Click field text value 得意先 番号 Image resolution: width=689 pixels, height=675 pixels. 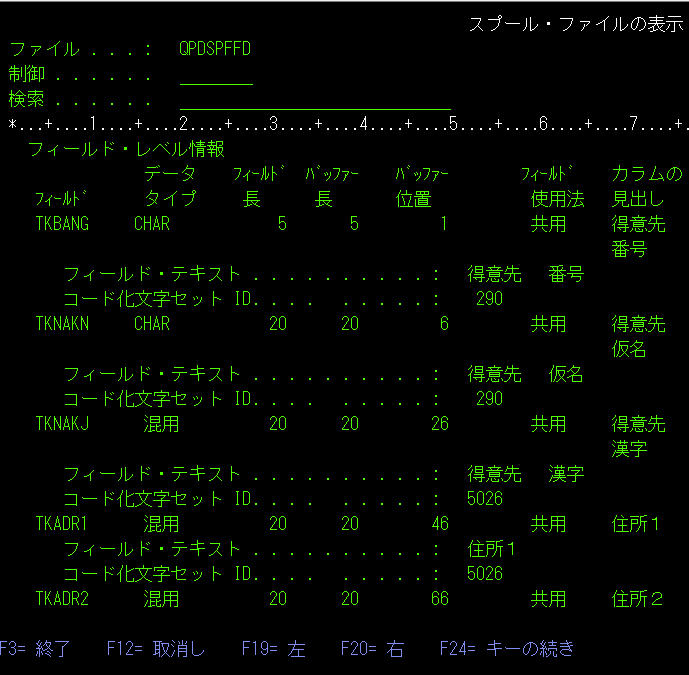(x=526, y=274)
